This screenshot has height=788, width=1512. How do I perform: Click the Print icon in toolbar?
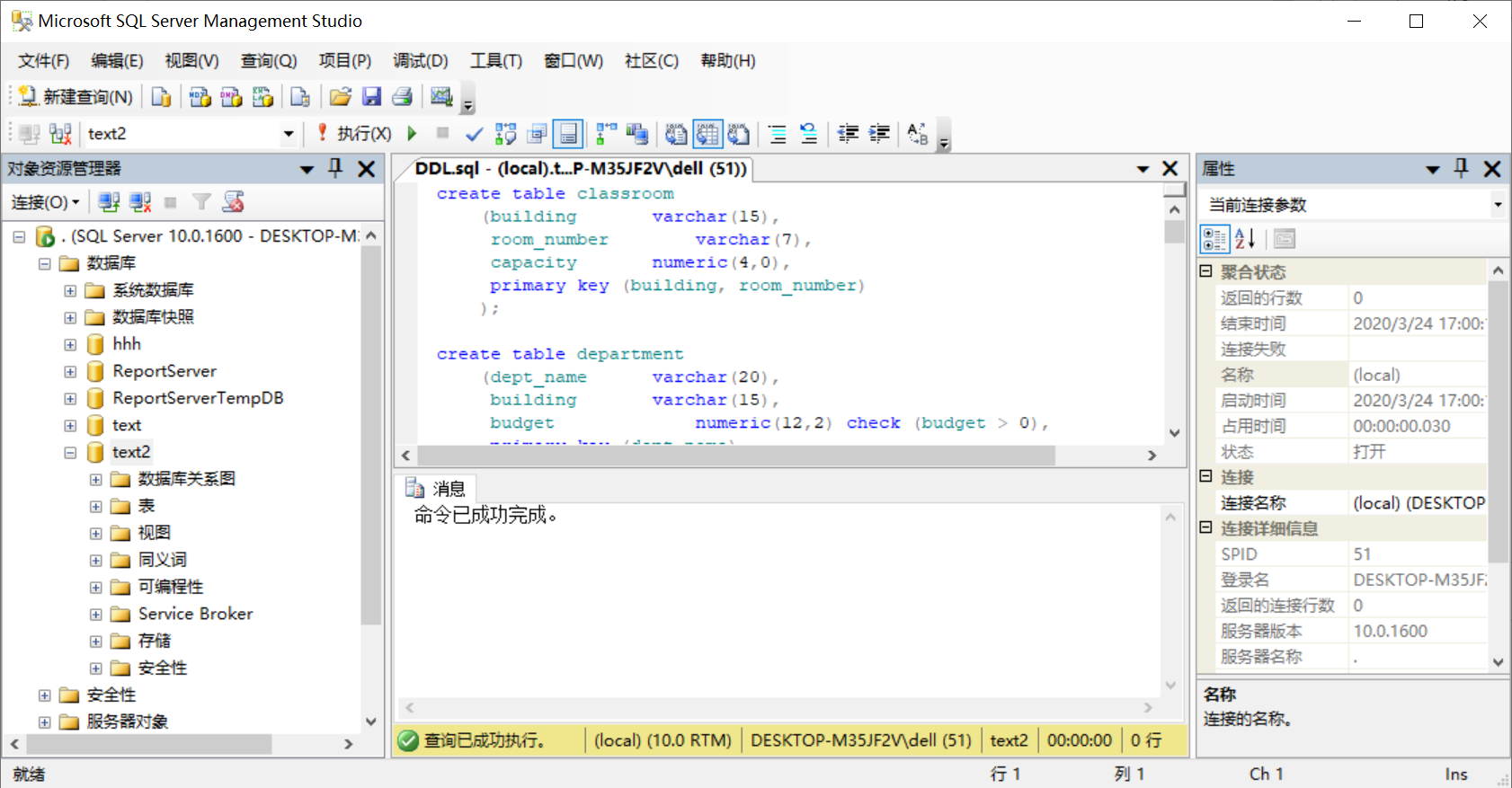point(403,97)
